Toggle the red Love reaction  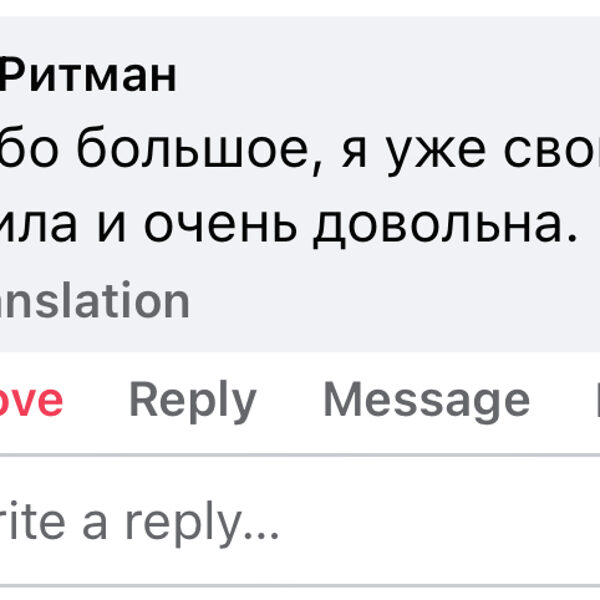(x=32, y=400)
